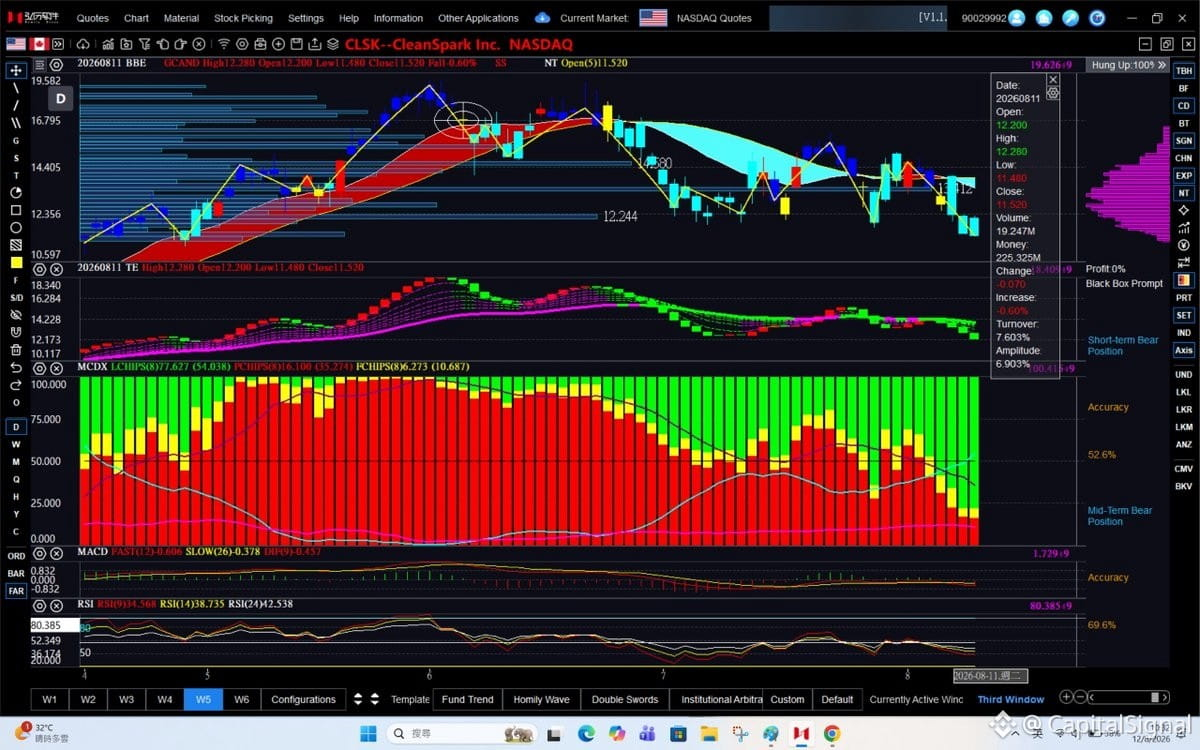The height and width of the screenshot is (750, 1200).
Task: Click the cloud download toolbar icon
Action: click(82, 44)
